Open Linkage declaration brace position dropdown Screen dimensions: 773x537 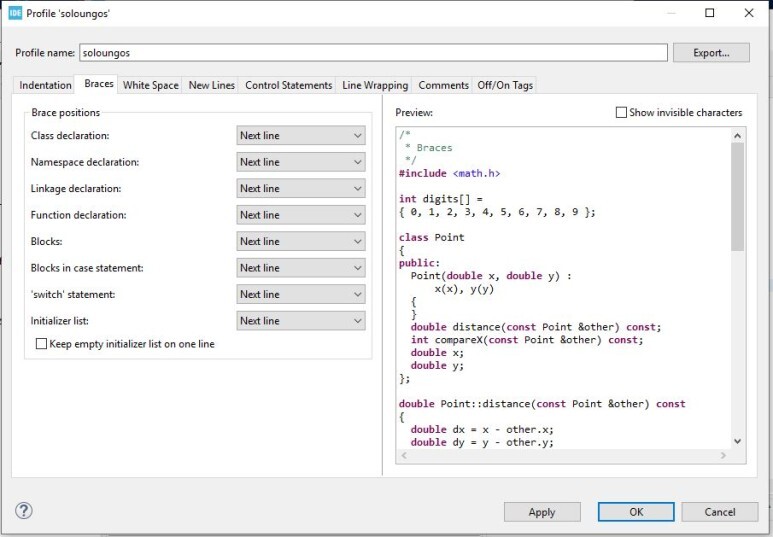(301, 188)
